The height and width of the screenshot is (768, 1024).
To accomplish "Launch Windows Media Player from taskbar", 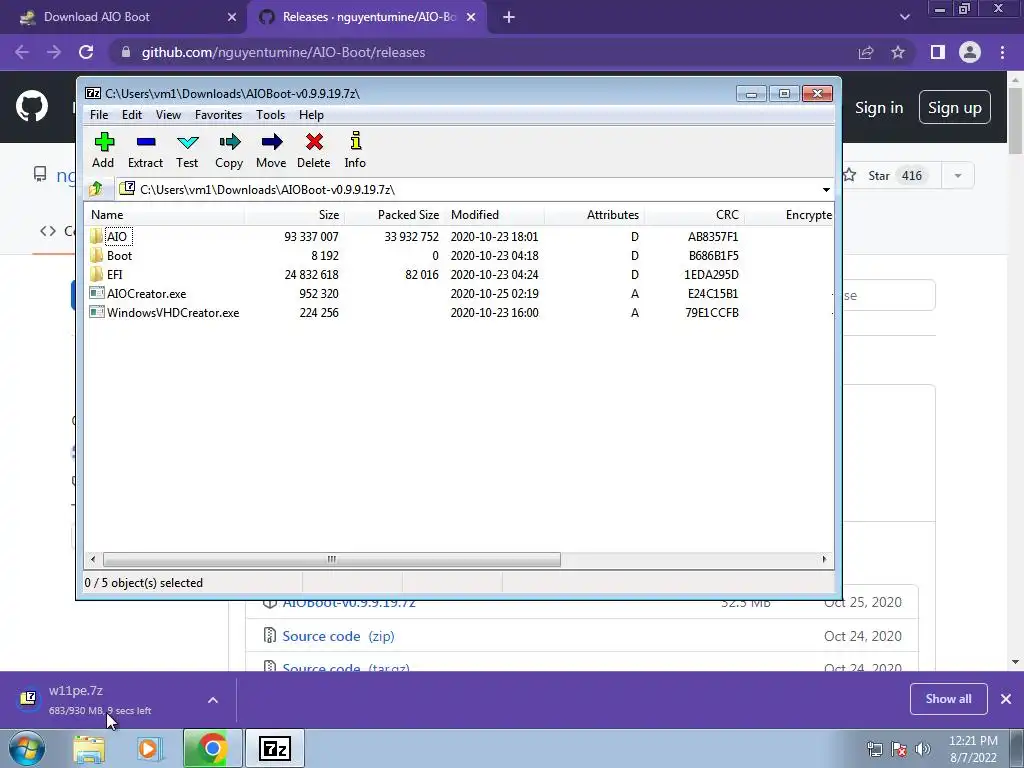I will click(x=149, y=749).
